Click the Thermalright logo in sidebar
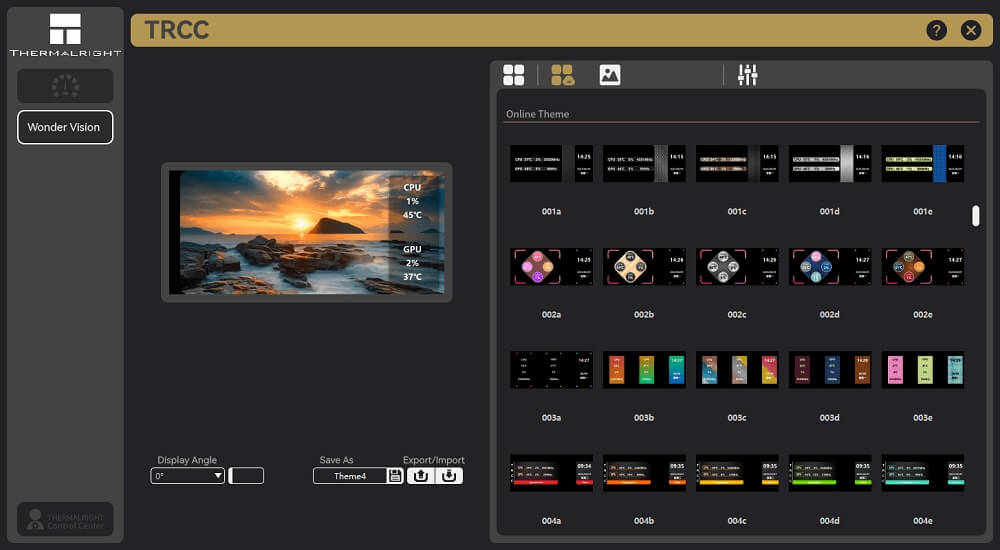Screen dimensions: 1000x550 click(x=64, y=36)
